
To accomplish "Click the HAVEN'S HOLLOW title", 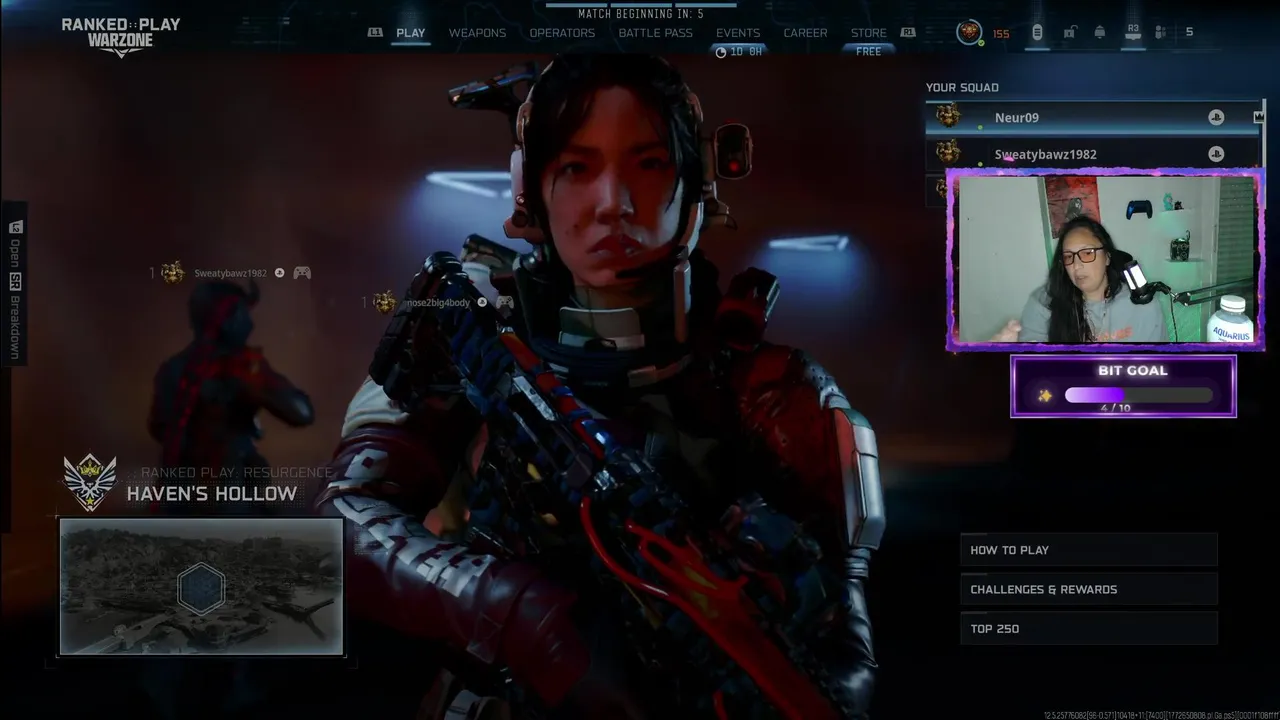I will 212,494.
